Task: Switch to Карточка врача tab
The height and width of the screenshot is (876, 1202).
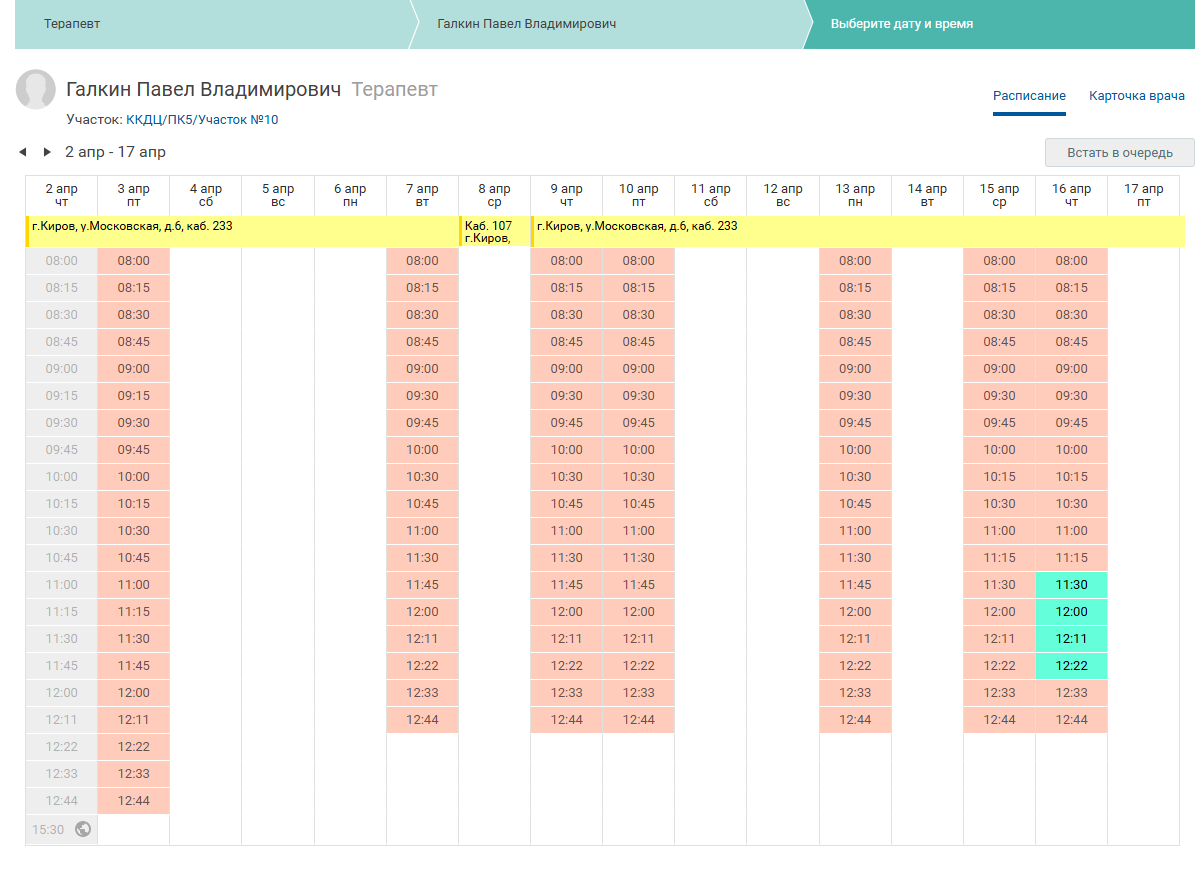Action: click(x=1137, y=96)
